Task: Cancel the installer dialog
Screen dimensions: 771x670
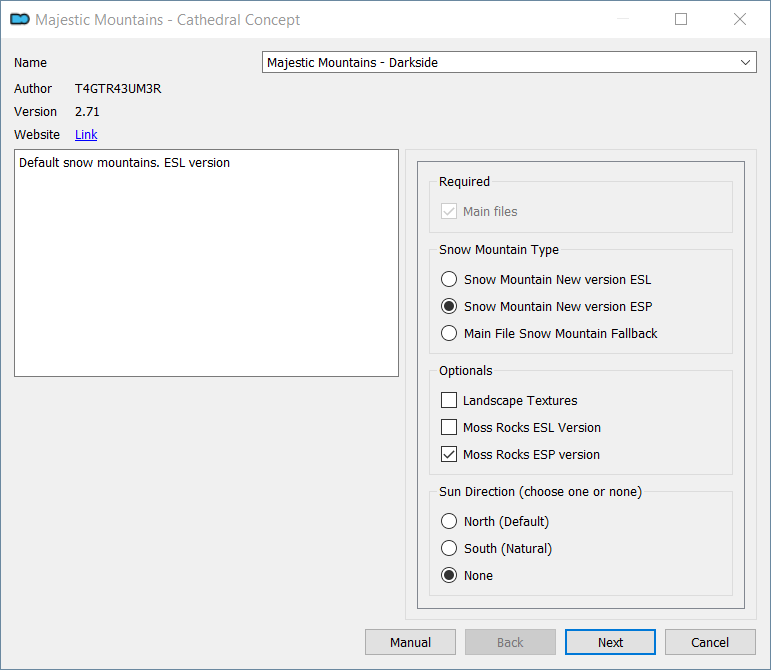Action: (x=710, y=642)
